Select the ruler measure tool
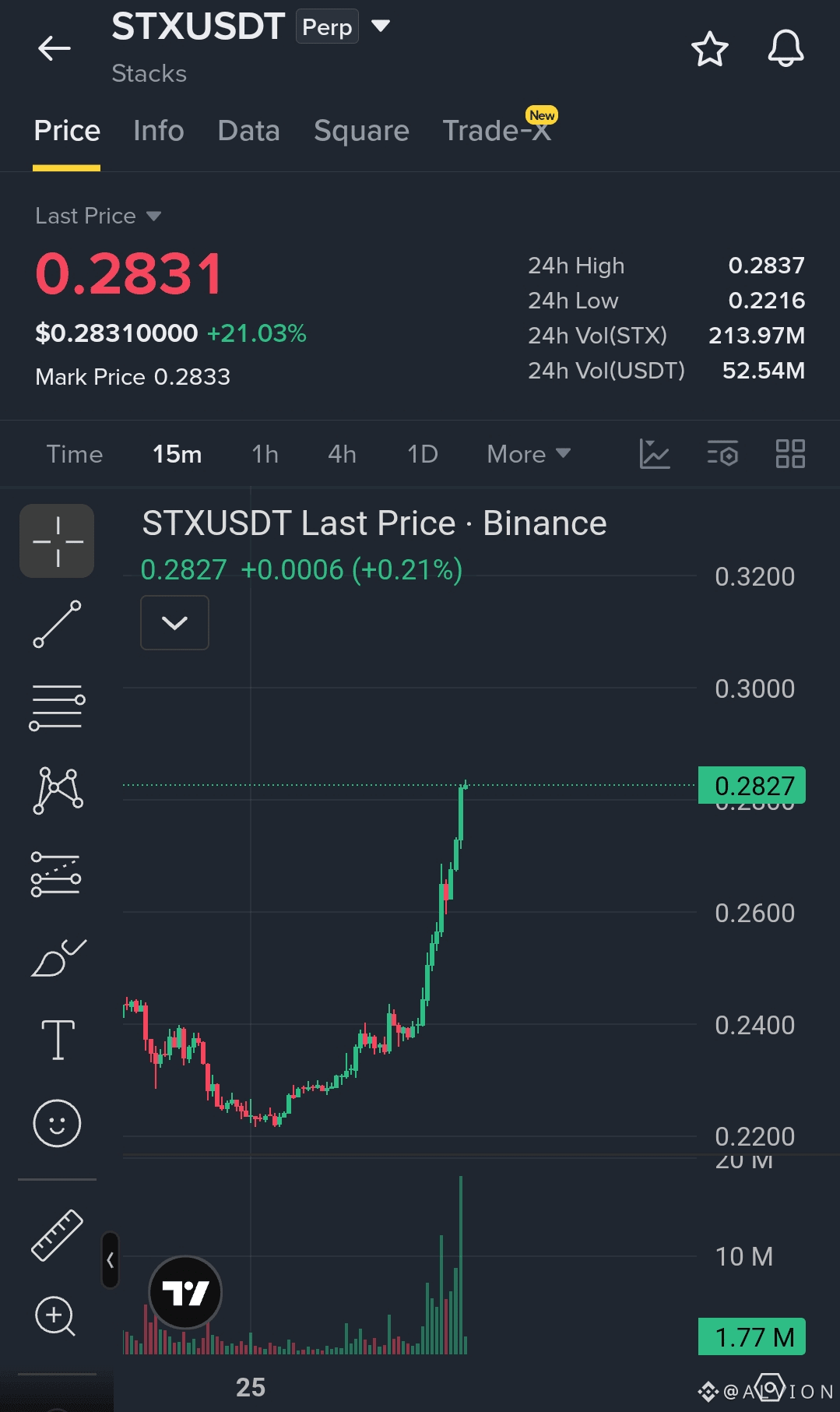The image size is (840, 1412). (x=57, y=1235)
